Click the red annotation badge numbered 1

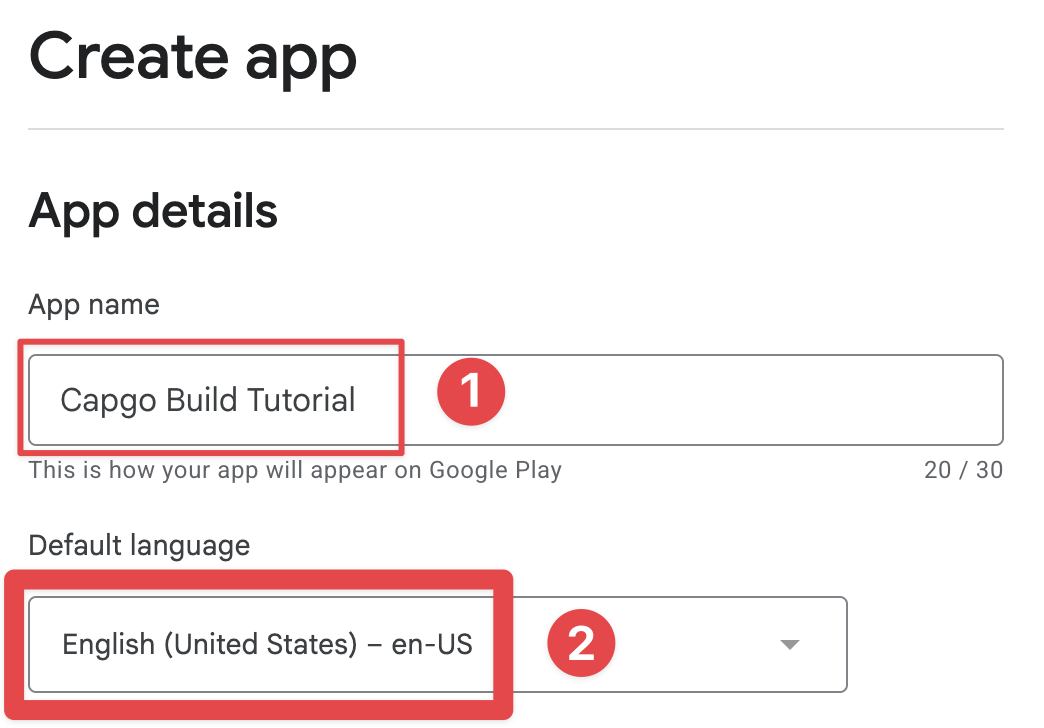[470, 391]
